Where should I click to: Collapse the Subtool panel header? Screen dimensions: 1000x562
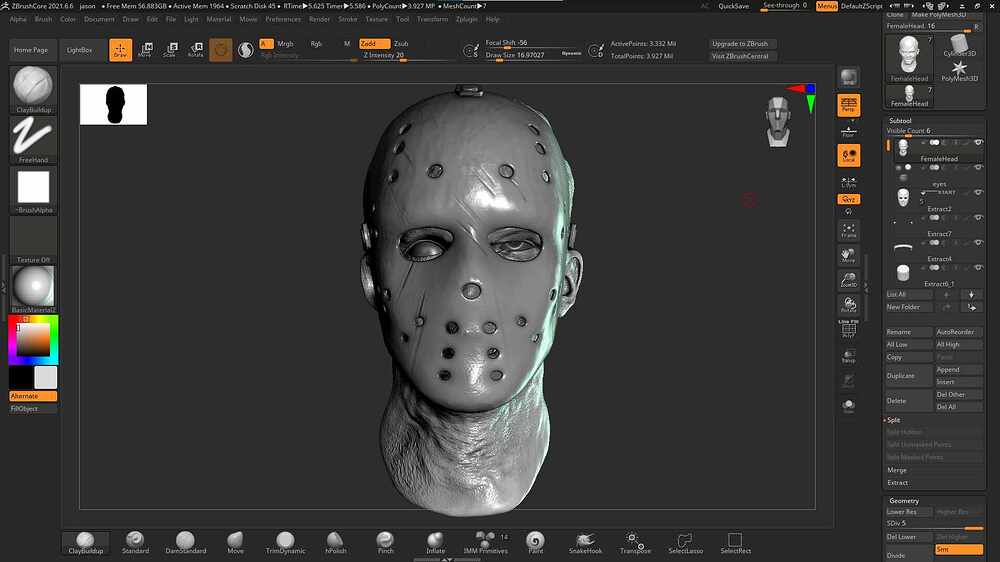point(901,121)
